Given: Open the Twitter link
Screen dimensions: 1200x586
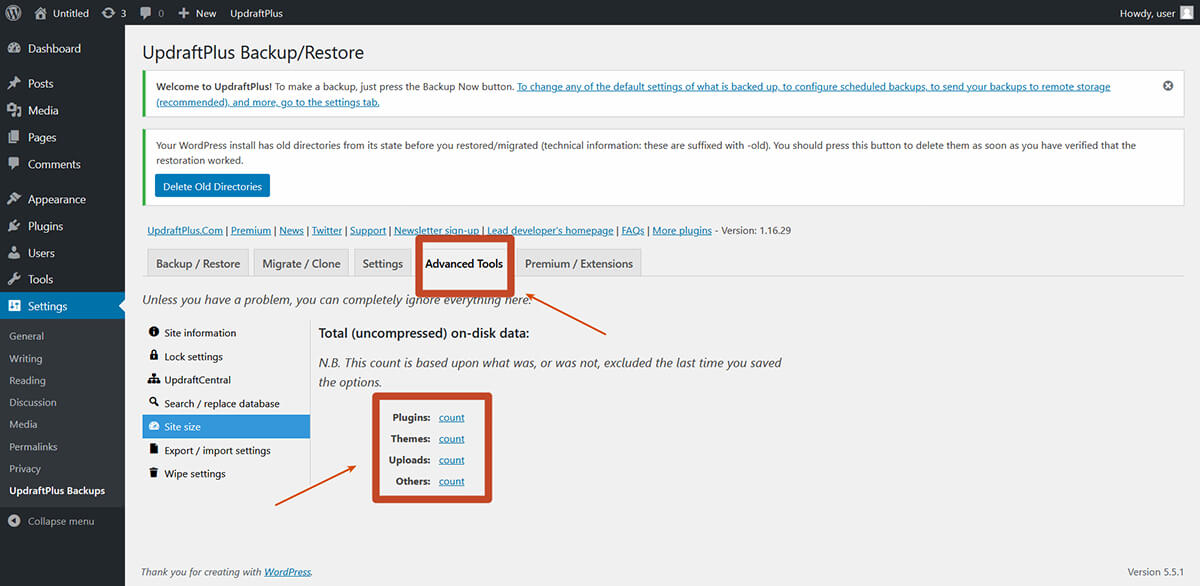Looking at the screenshot, I should coord(327,231).
